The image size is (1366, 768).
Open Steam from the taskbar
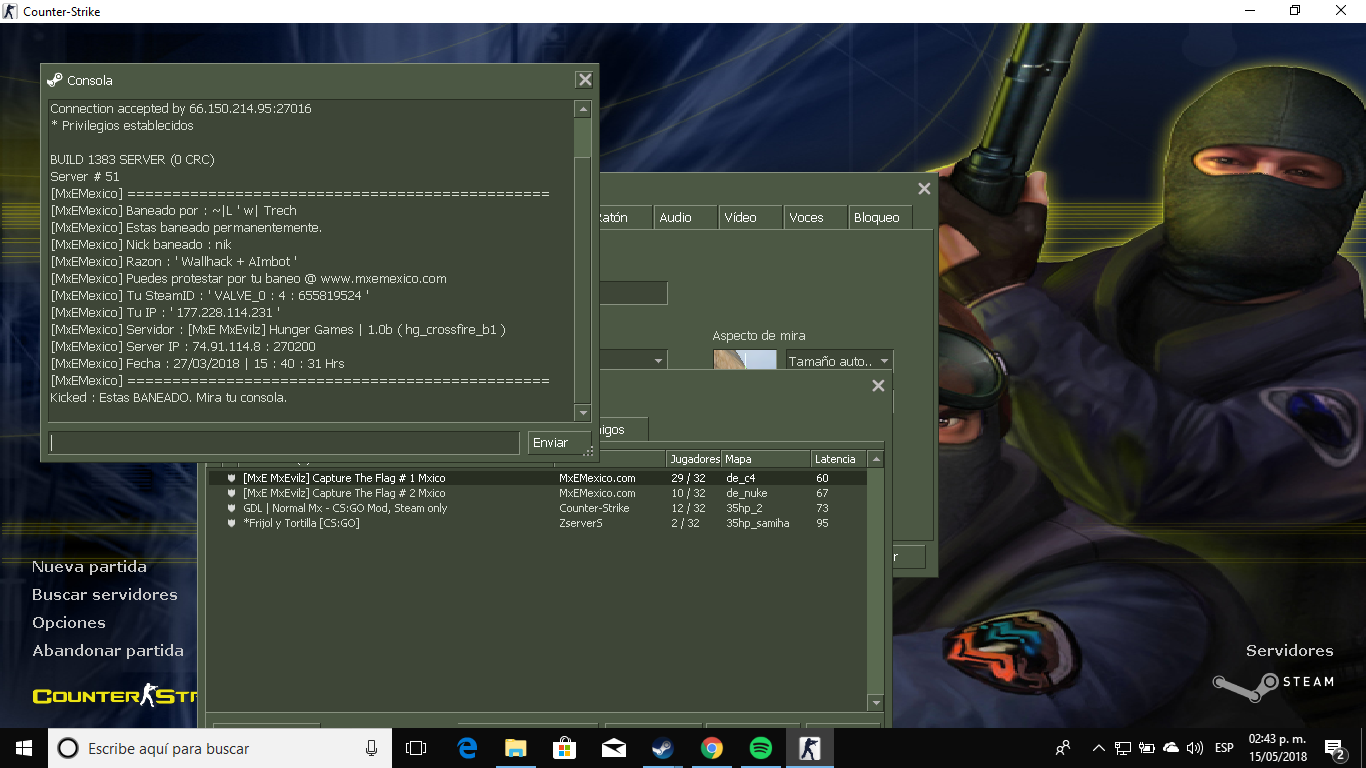click(662, 748)
